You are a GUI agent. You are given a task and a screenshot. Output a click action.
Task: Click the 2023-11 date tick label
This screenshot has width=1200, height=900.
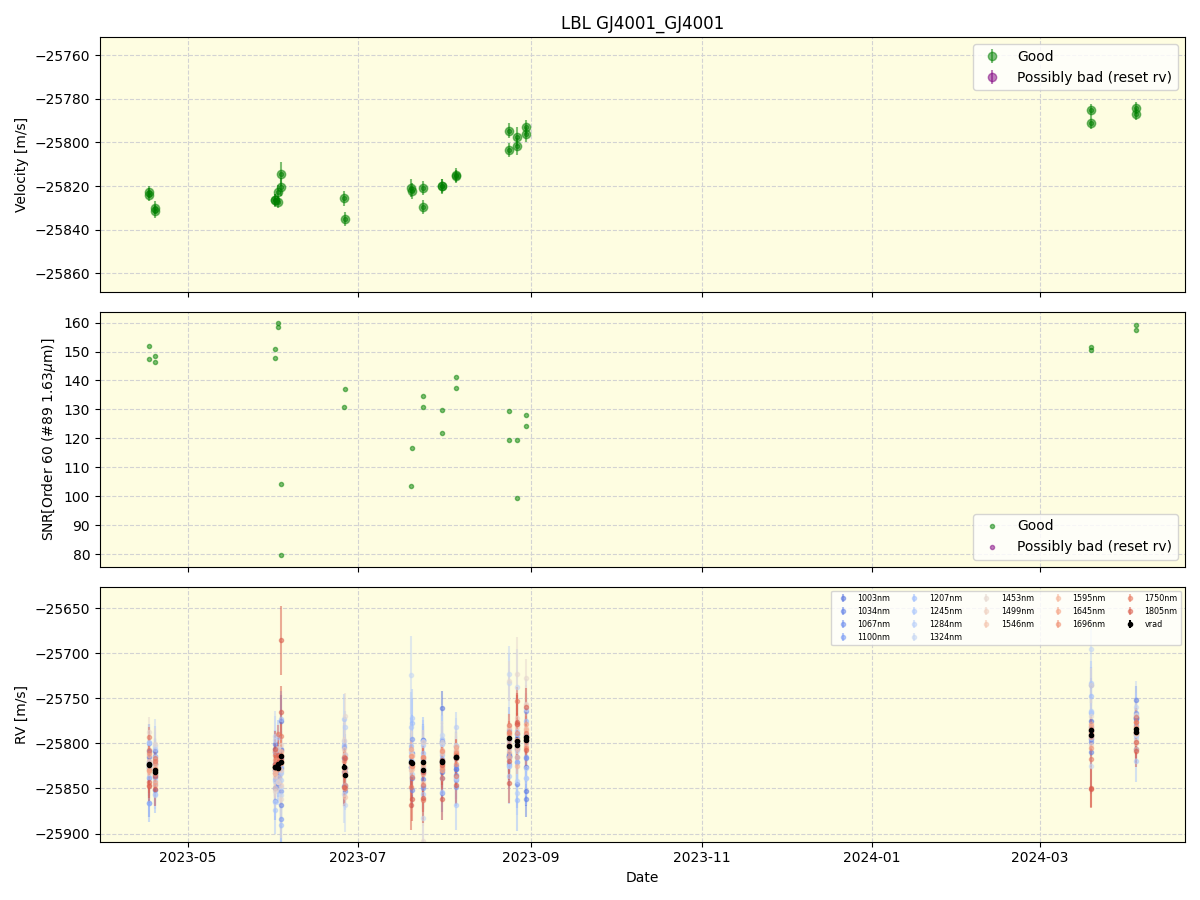(x=702, y=857)
